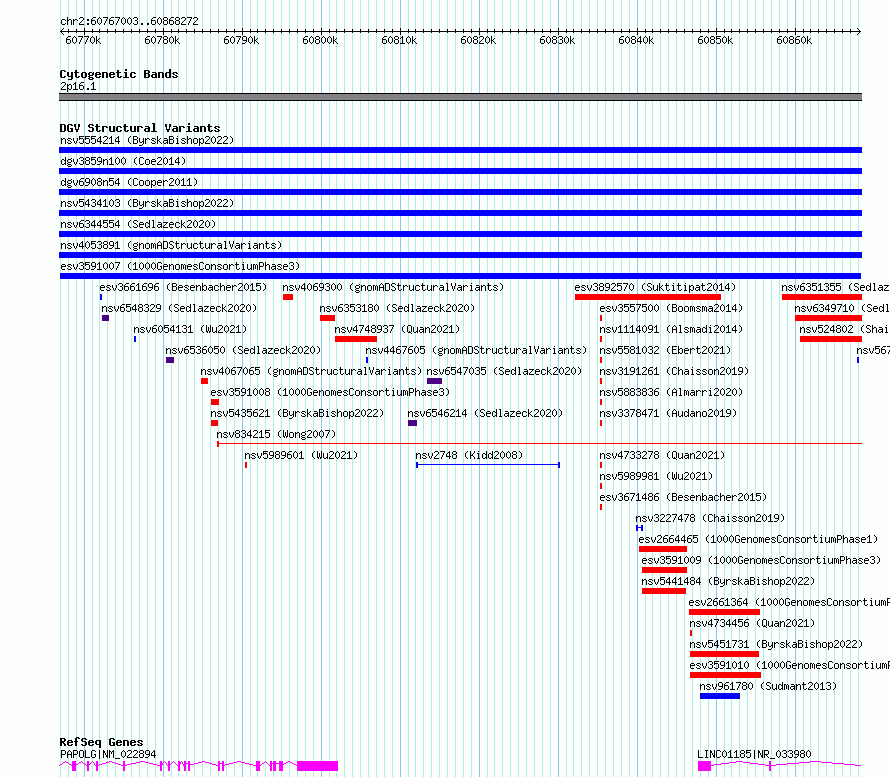Click the LINC01185 first exon block
The width and height of the screenshot is (890, 777).
(x=704, y=766)
